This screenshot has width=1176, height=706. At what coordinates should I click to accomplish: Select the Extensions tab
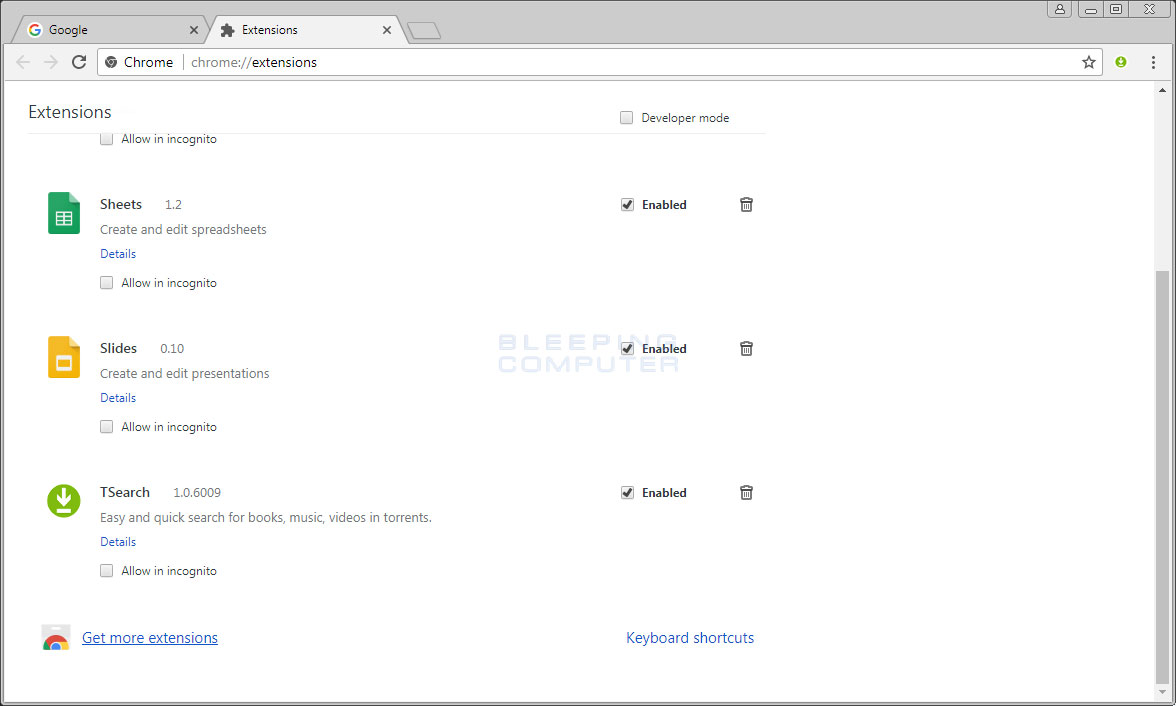tap(306, 30)
